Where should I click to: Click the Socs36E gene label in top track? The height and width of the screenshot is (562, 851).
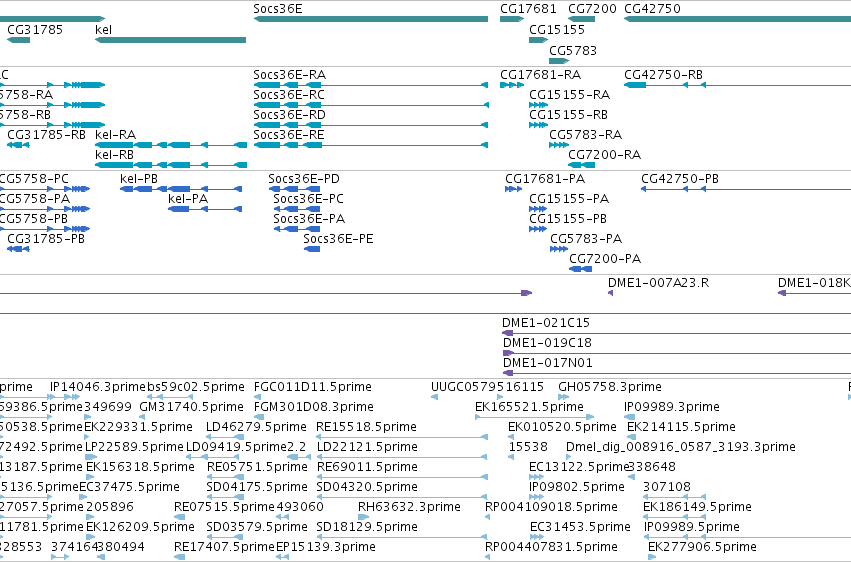(x=278, y=9)
